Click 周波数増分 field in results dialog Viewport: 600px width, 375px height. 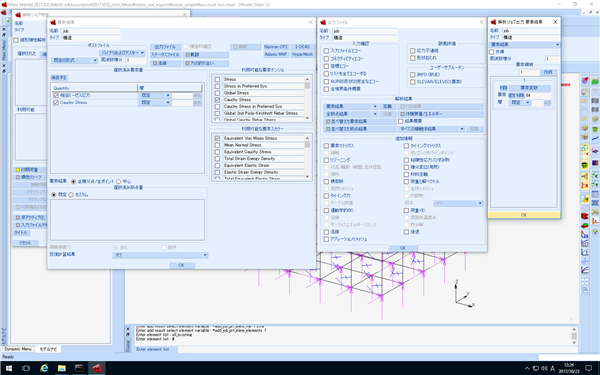click(x=135, y=60)
